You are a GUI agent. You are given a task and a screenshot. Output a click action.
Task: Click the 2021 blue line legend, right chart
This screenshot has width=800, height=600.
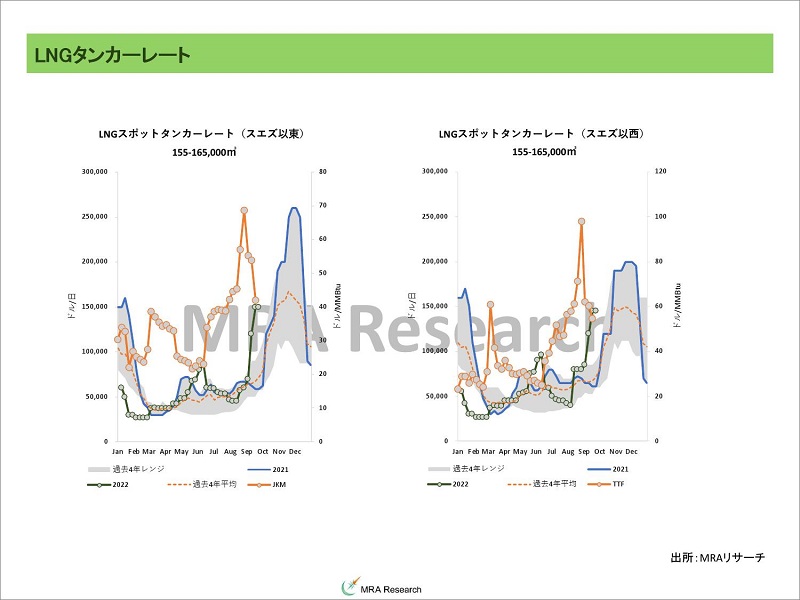pyautogui.click(x=593, y=468)
